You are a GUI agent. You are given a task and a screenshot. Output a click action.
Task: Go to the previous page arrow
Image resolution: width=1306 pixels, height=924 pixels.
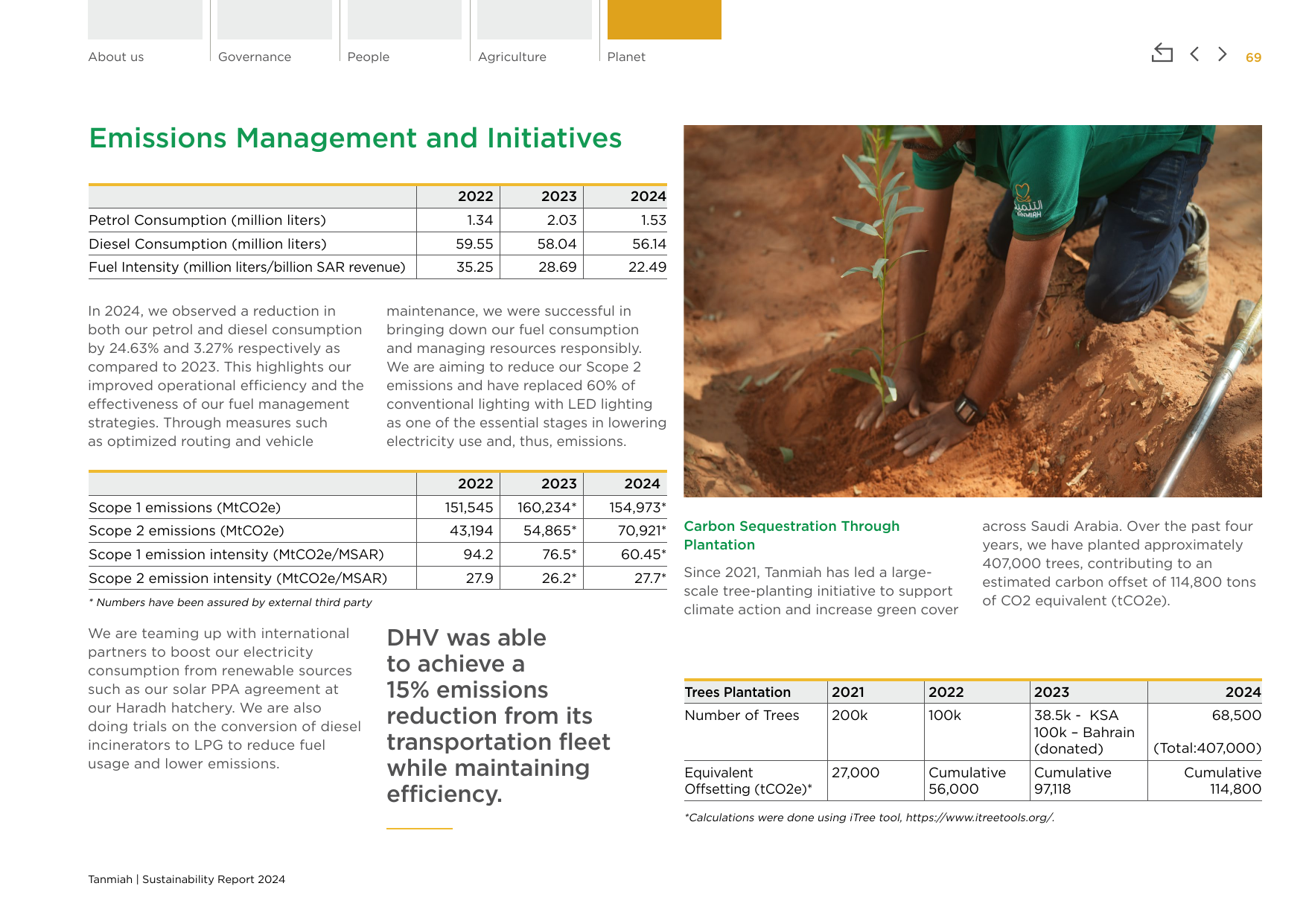pyautogui.click(x=1194, y=54)
